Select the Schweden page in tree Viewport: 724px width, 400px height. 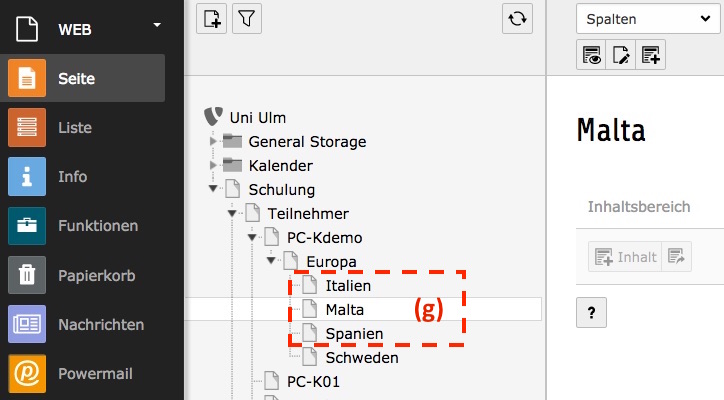361,357
